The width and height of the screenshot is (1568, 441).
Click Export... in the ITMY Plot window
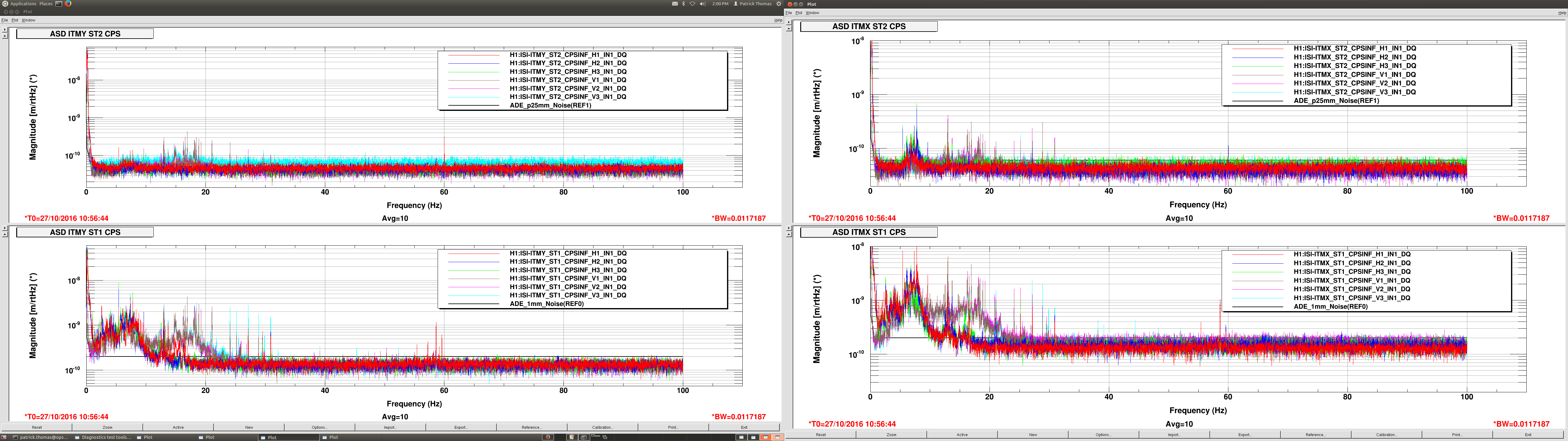click(x=461, y=427)
